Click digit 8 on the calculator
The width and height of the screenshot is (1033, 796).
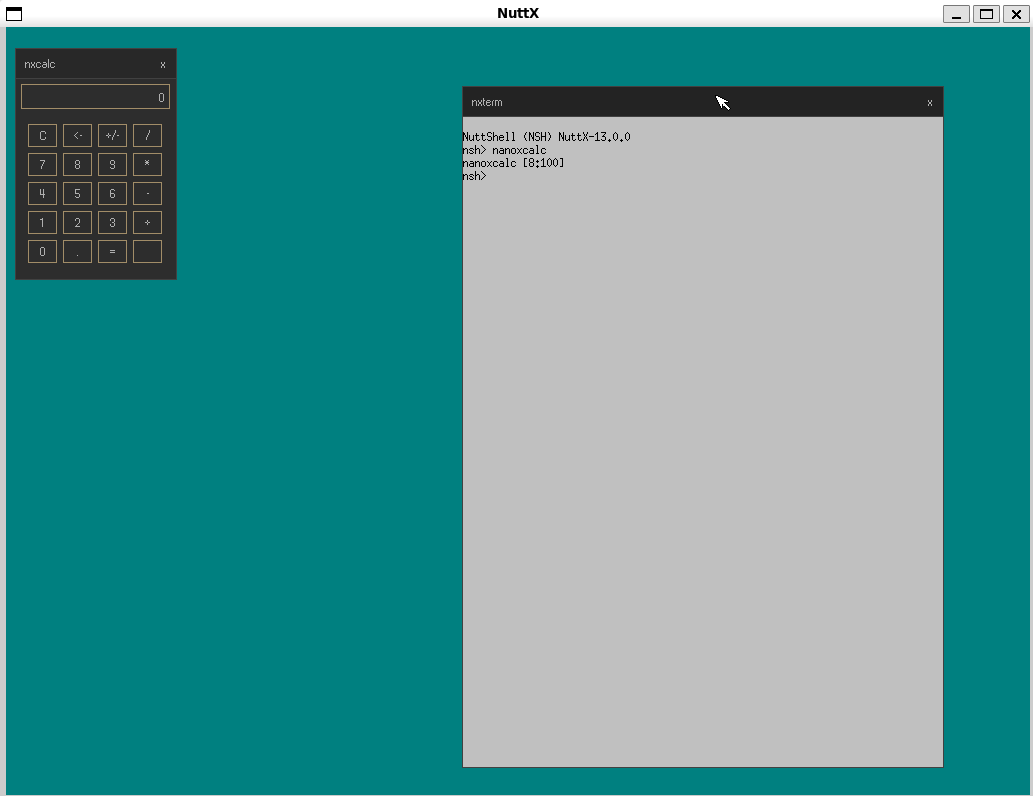77,165
